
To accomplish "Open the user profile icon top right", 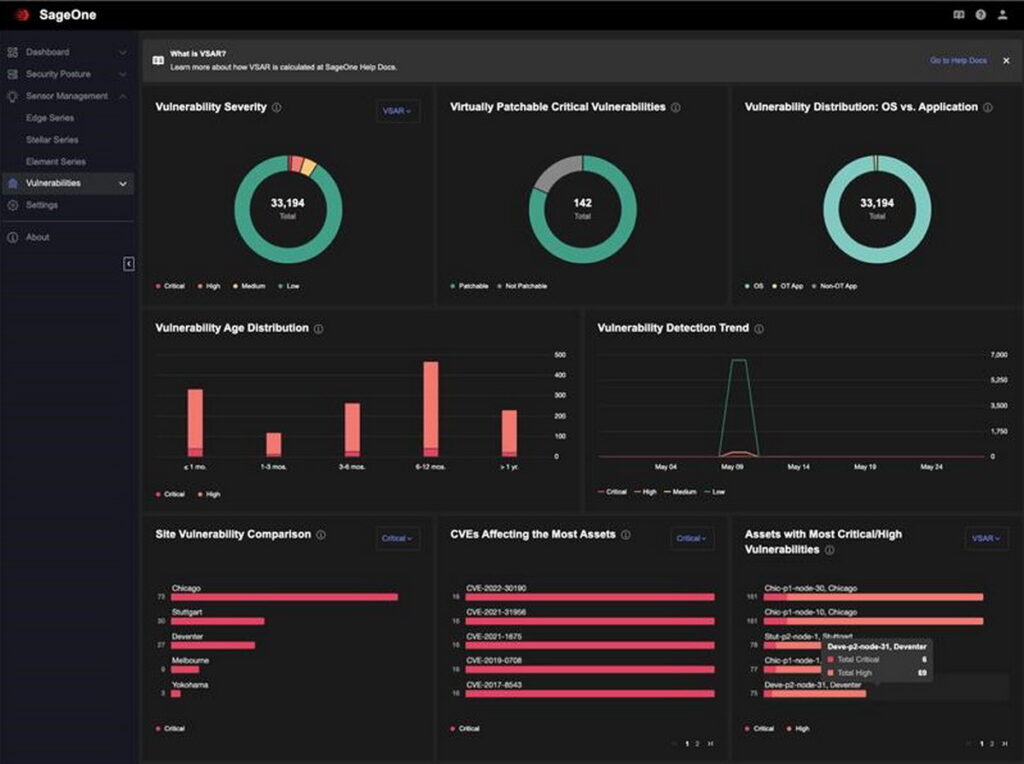I will 1003,14.
